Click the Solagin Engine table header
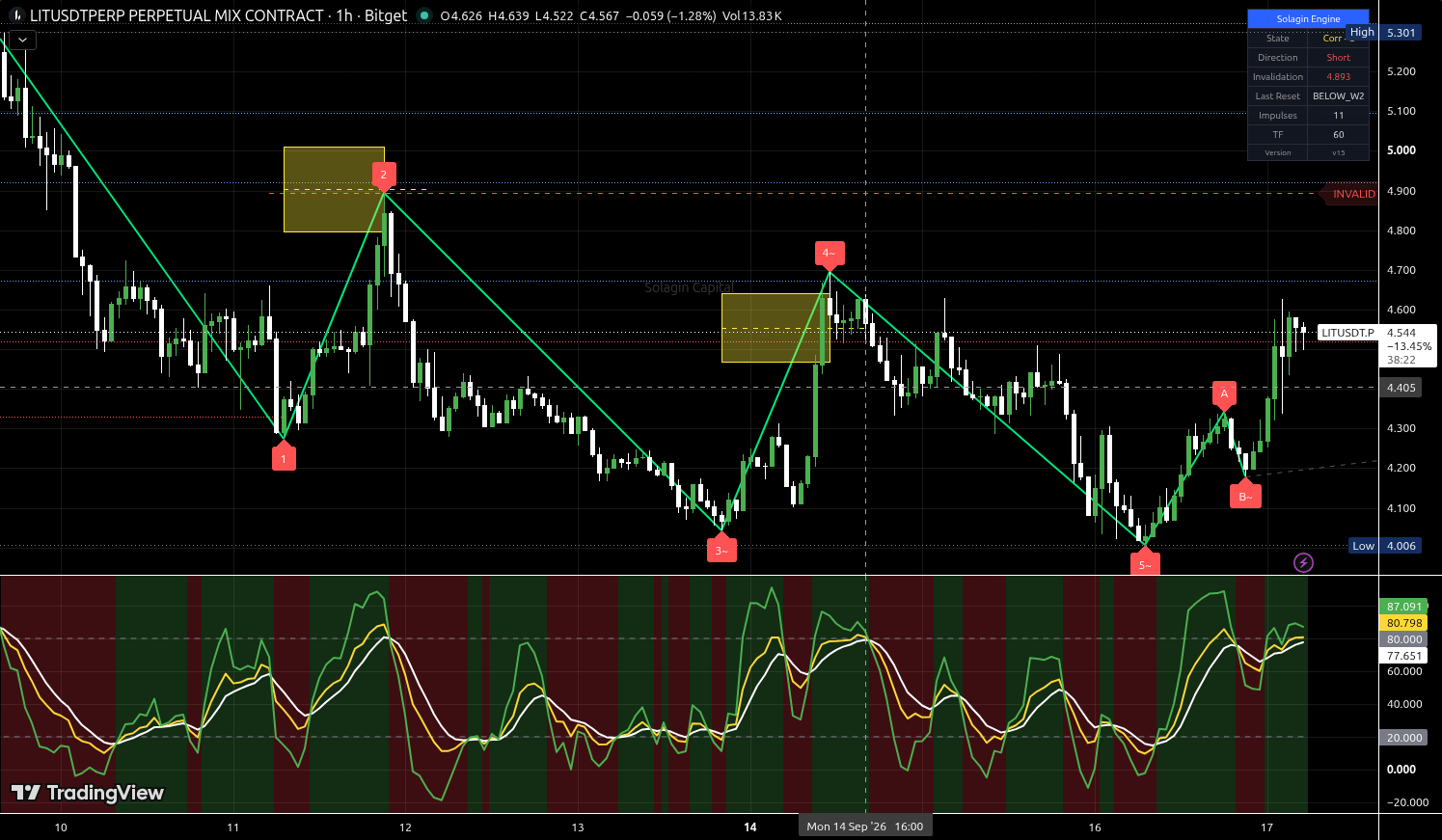The image size is (1442, 840). [x=1308, y=19]
